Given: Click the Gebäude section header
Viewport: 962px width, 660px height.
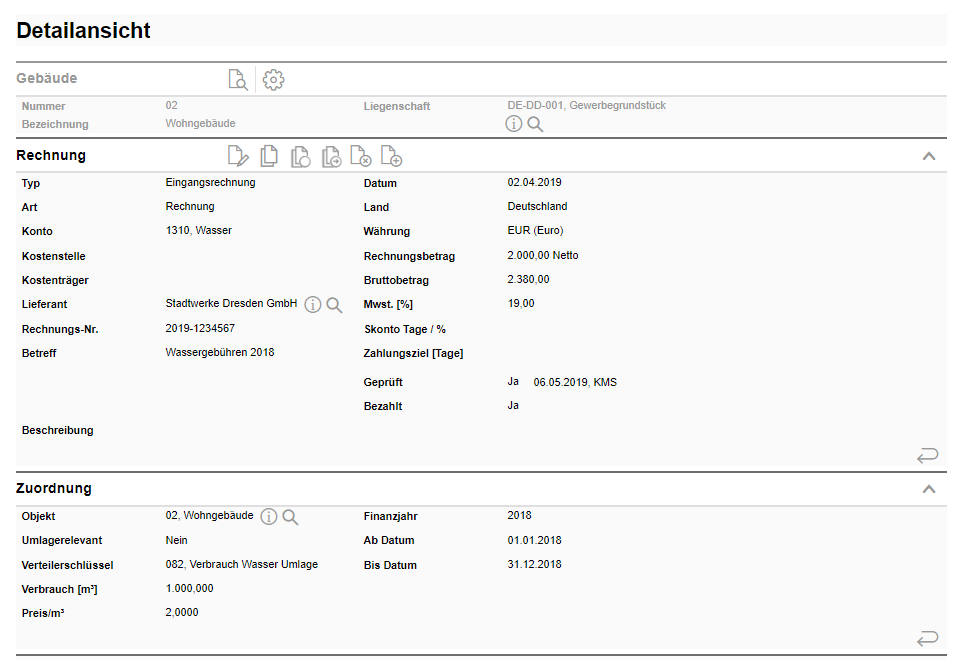Looking at the screenshot, I should point(47,79).
